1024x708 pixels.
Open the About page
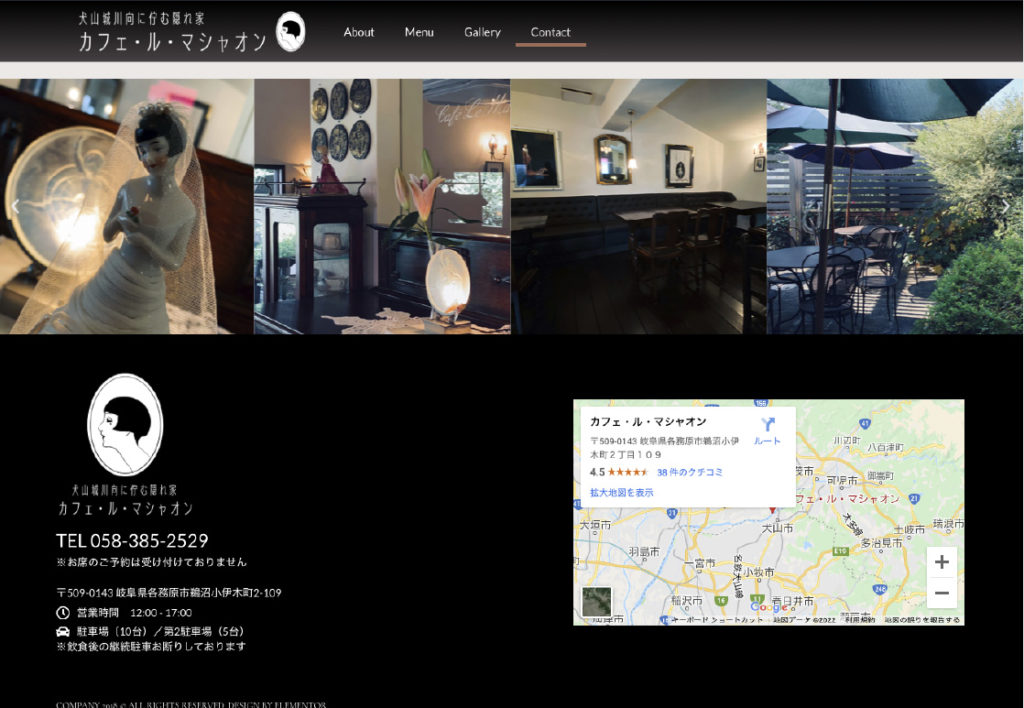[x=358, y=32]
